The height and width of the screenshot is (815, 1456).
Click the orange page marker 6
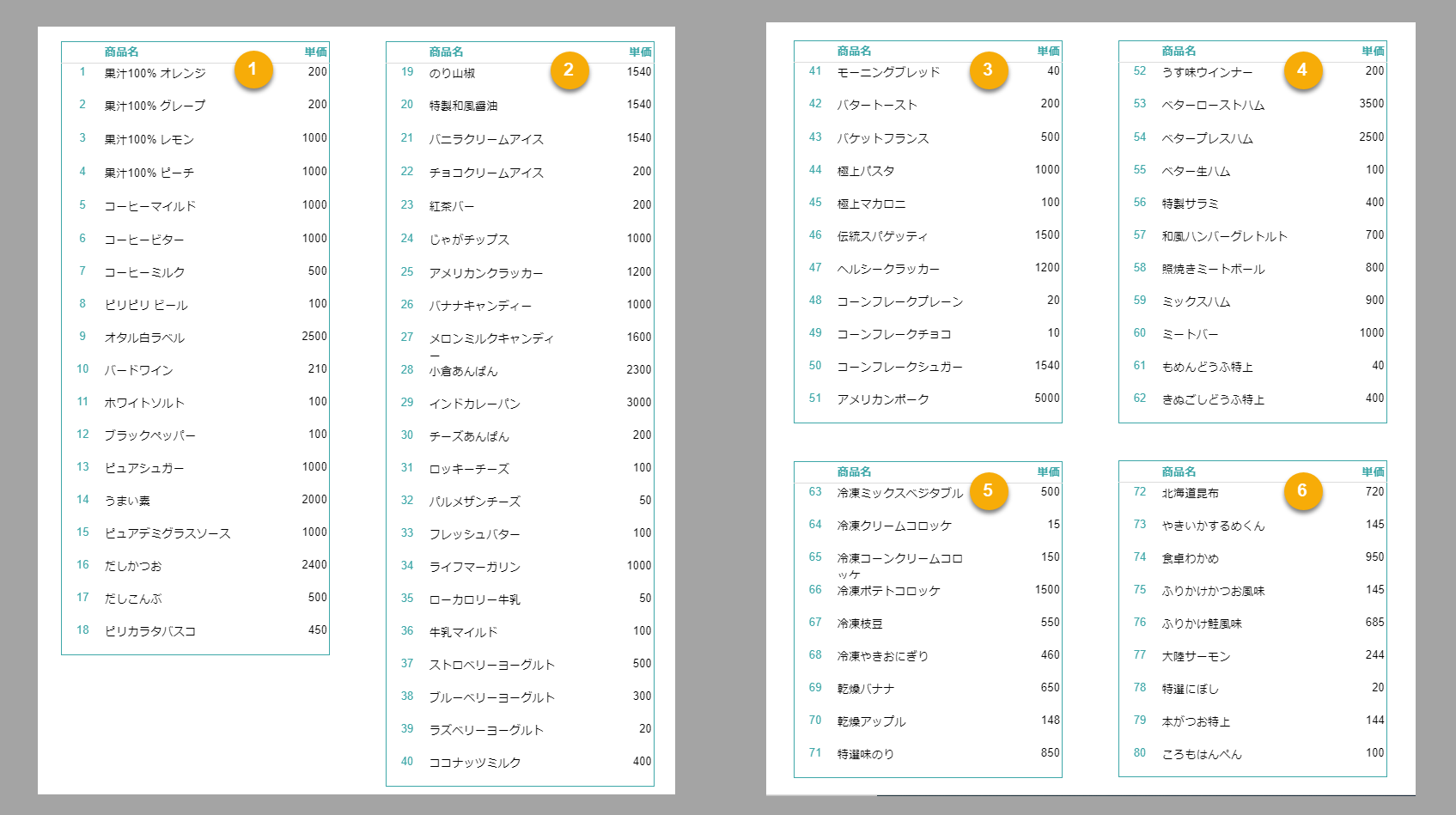pyautogui.click(x=1305, y=492)
